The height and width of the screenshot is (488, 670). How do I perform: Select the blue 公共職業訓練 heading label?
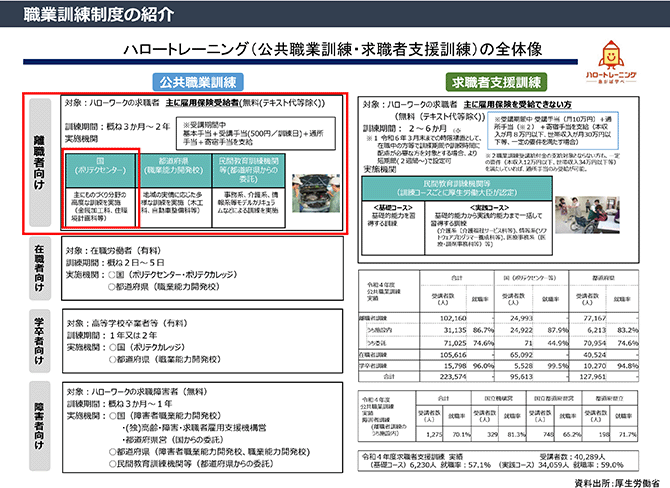click(198, 82)
